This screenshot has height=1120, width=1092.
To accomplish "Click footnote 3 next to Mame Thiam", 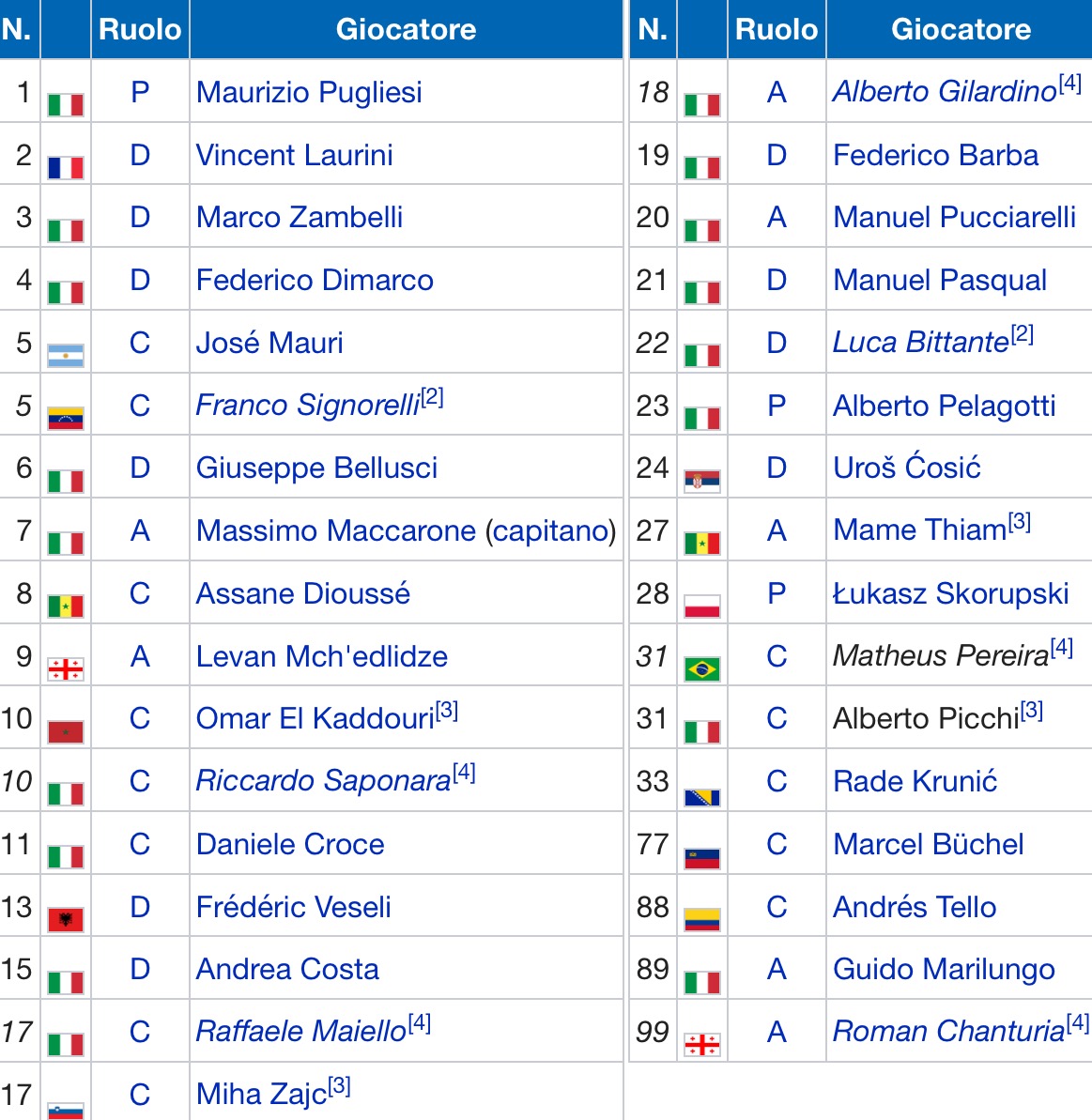I will click(1020, 523).
